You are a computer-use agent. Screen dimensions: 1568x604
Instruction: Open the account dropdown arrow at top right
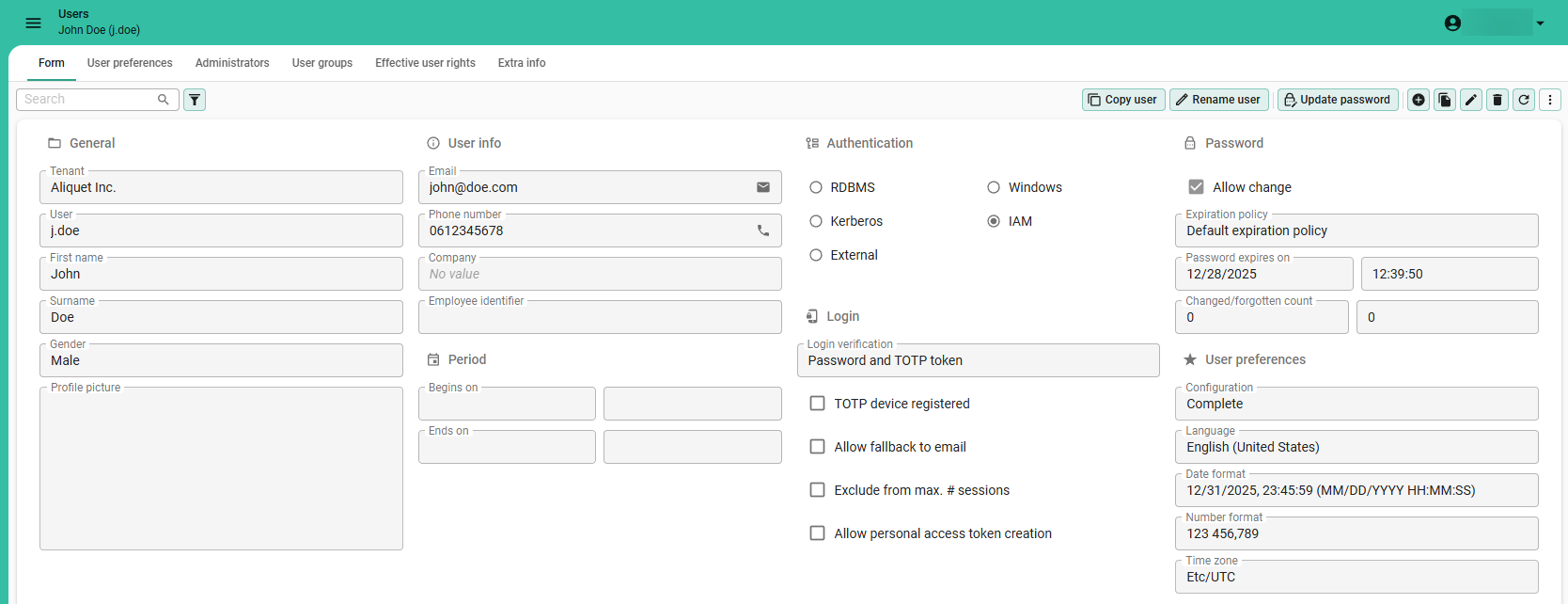point(1540,24)
